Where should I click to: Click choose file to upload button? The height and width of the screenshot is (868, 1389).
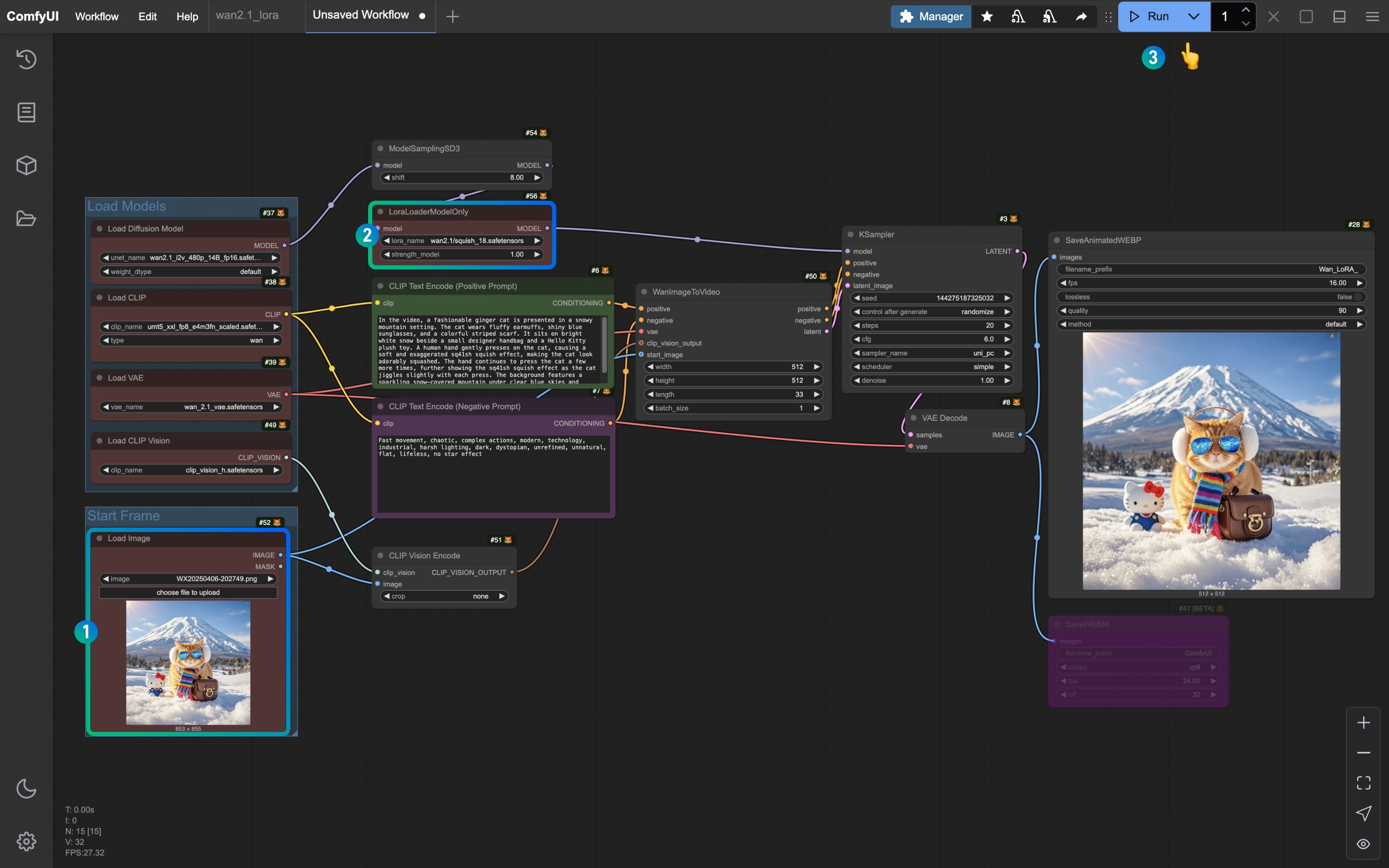coord(188,593)
